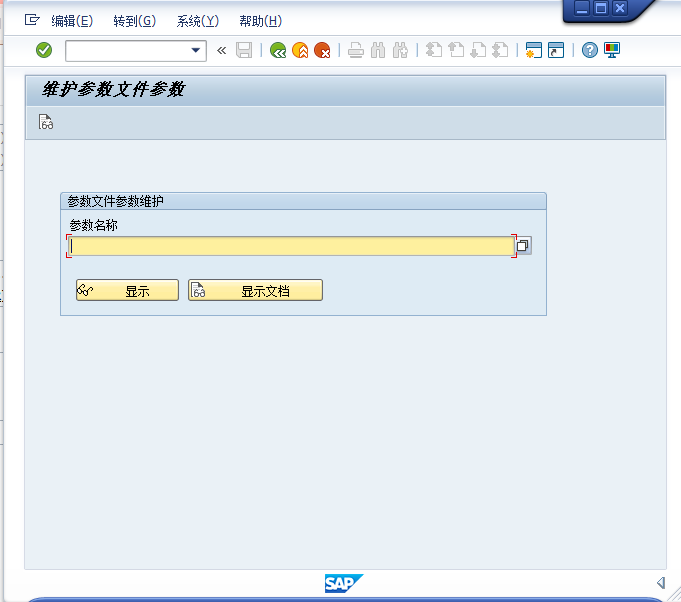Click the green Enter checkmark icon
This screenshot has height=602, width=681.
(x=44, y=50)
